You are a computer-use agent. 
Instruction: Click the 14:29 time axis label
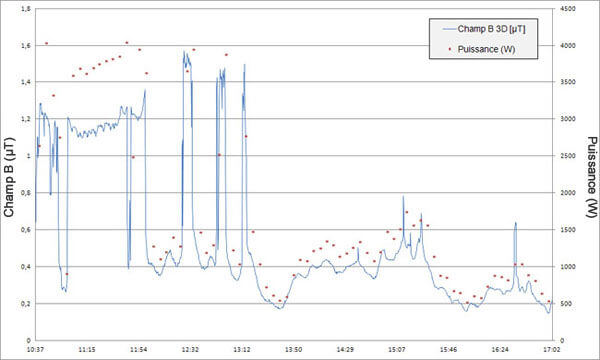pyautogui.click(x=345, y=349)
